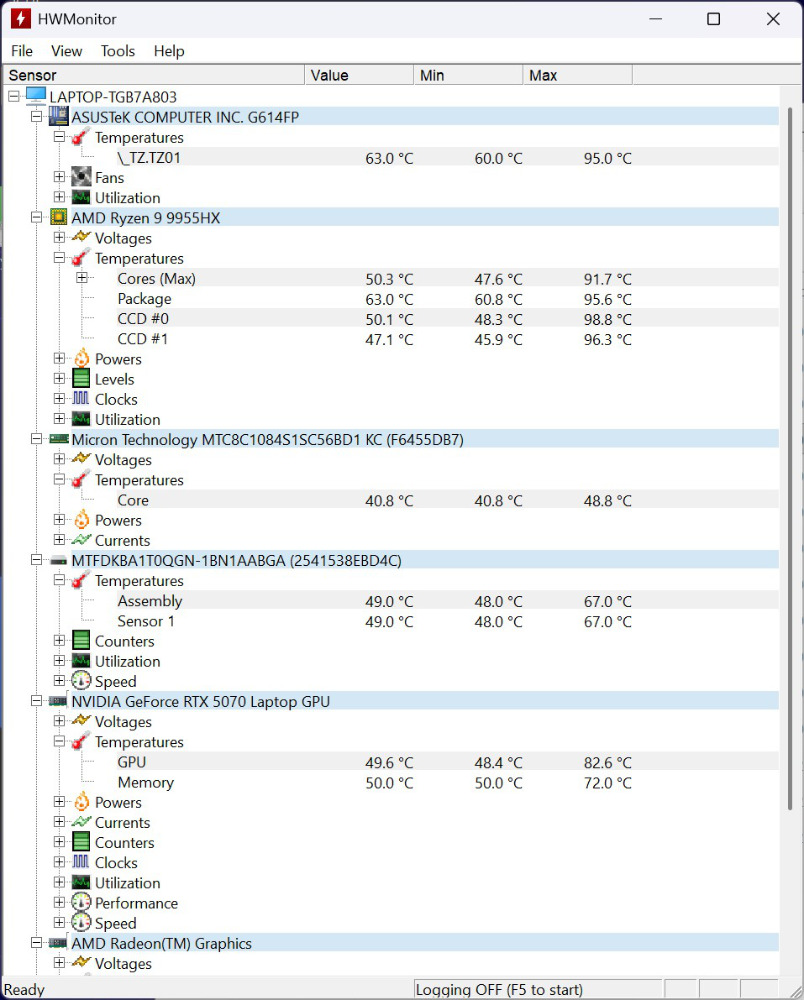
Task: Collapse the AMD Radeon(TM) Graphics node
Action: [x=36, y=943]
